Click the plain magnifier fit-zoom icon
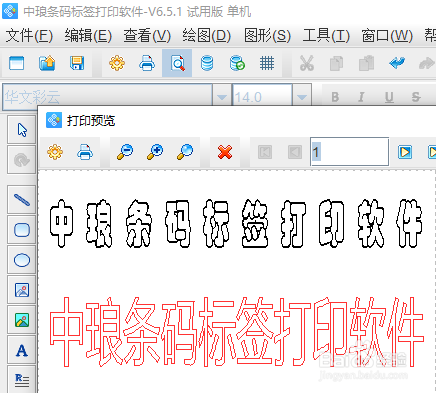436x393 pixels. pos(185,152)
